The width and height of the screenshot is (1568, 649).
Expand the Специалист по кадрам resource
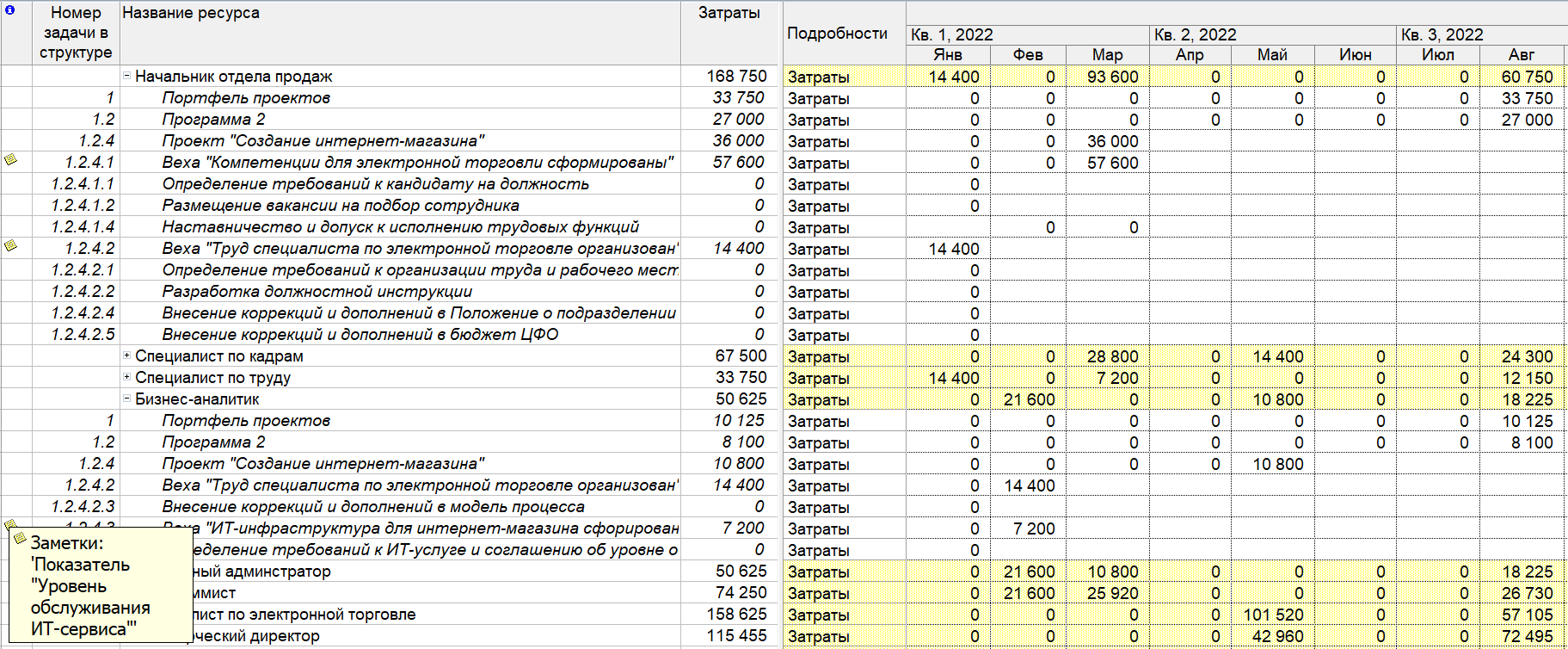coord(126,355)
